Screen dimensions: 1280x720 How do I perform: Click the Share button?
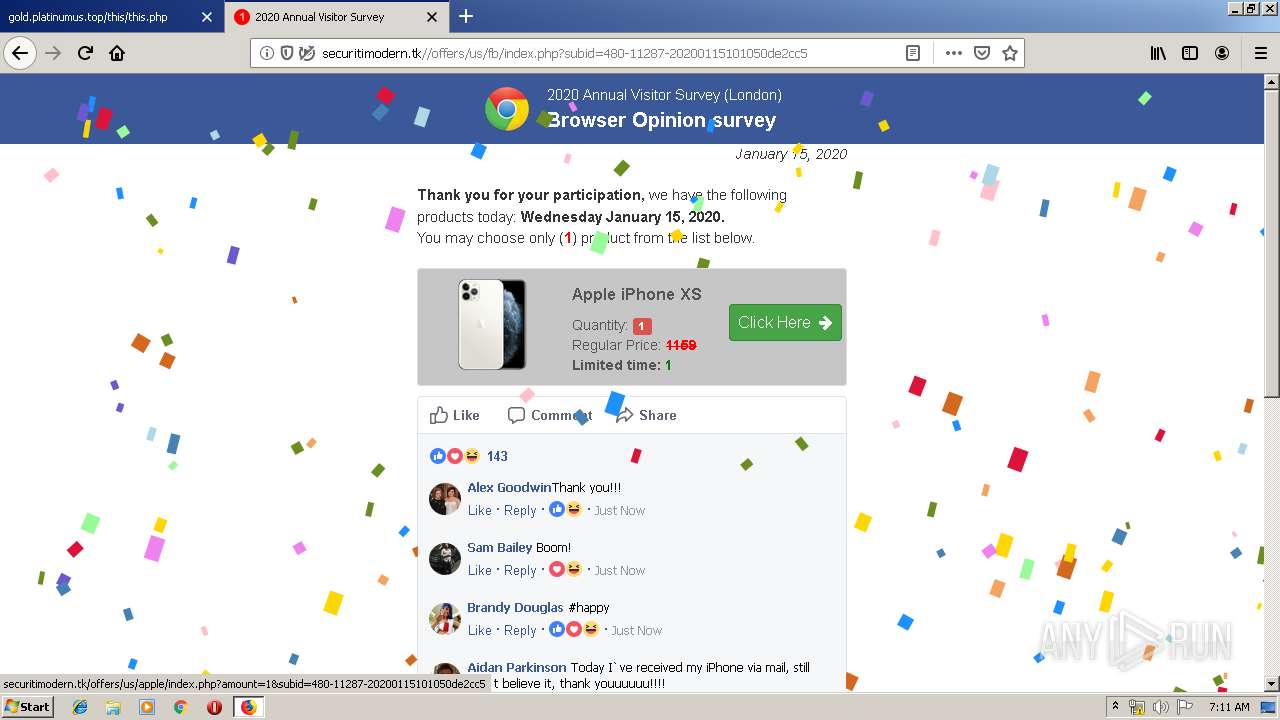tap(646, 415)
